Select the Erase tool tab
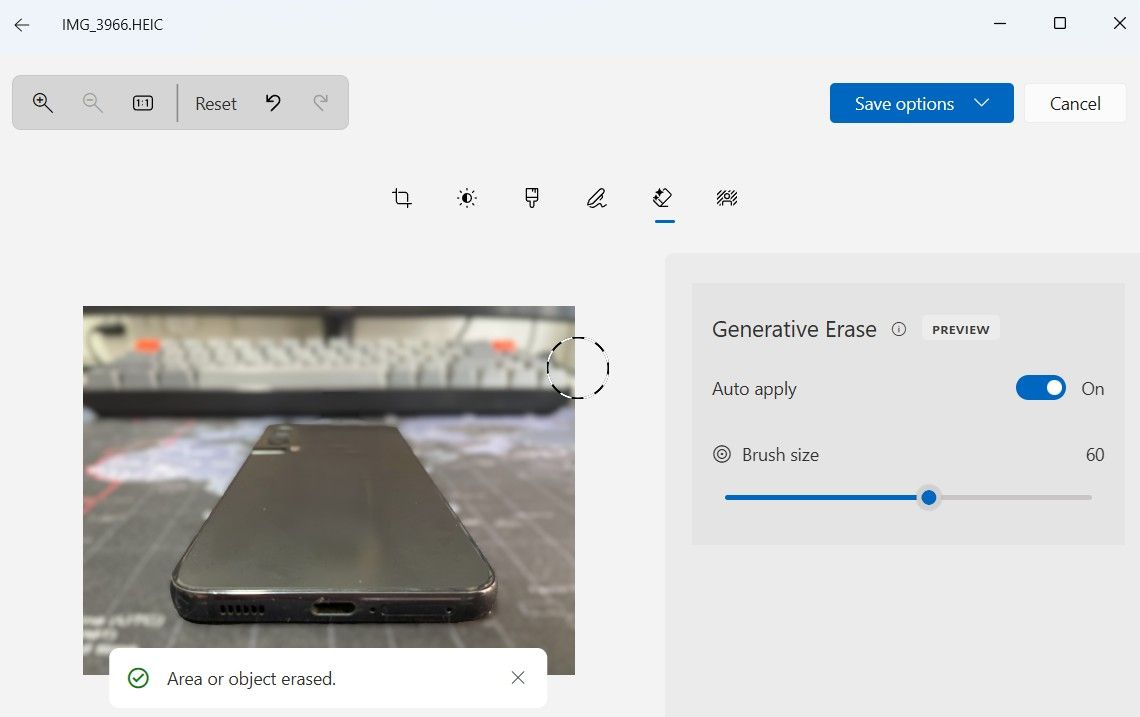The image size is (1140, 717). (x=662, y=198)
